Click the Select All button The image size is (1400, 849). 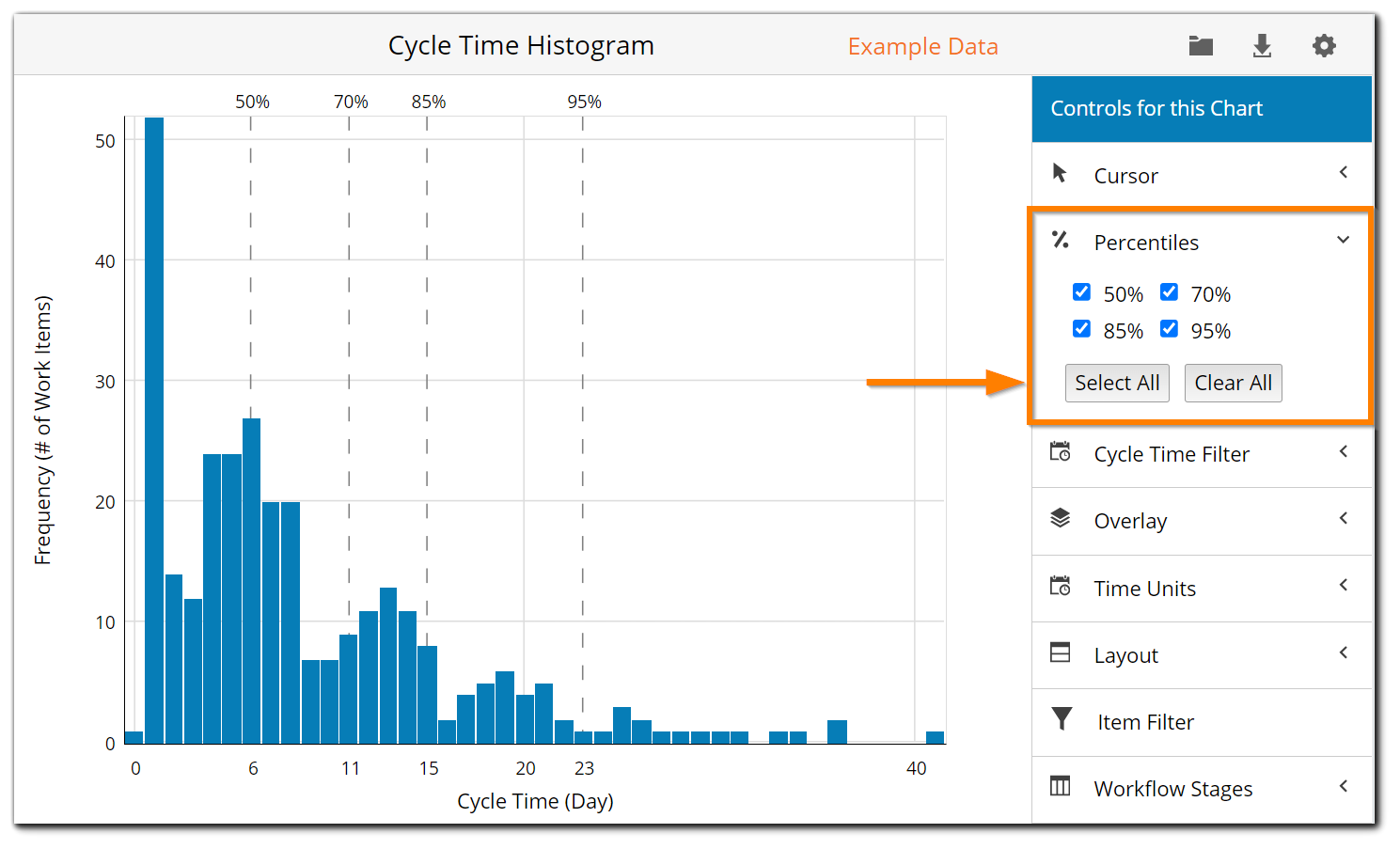[x=1117, y=383]
